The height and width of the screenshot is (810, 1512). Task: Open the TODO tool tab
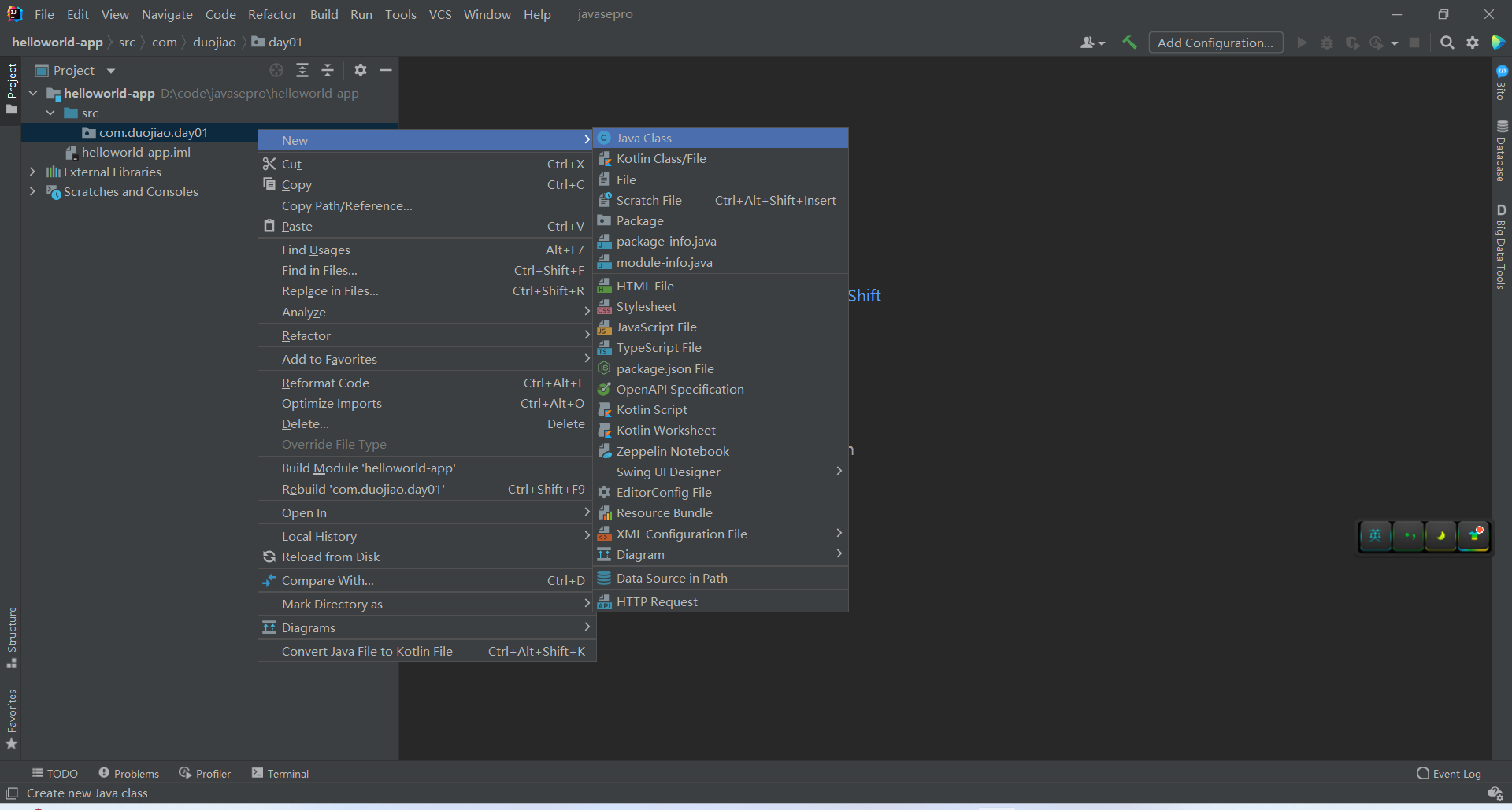54,774
